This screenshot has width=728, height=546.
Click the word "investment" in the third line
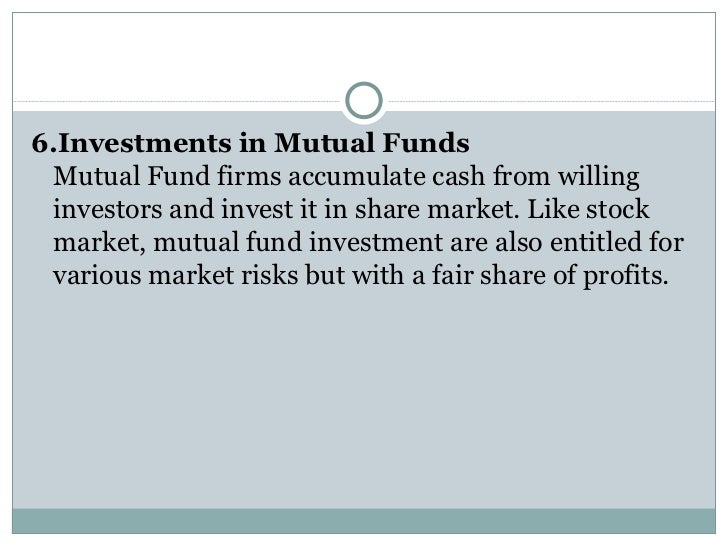376,242
